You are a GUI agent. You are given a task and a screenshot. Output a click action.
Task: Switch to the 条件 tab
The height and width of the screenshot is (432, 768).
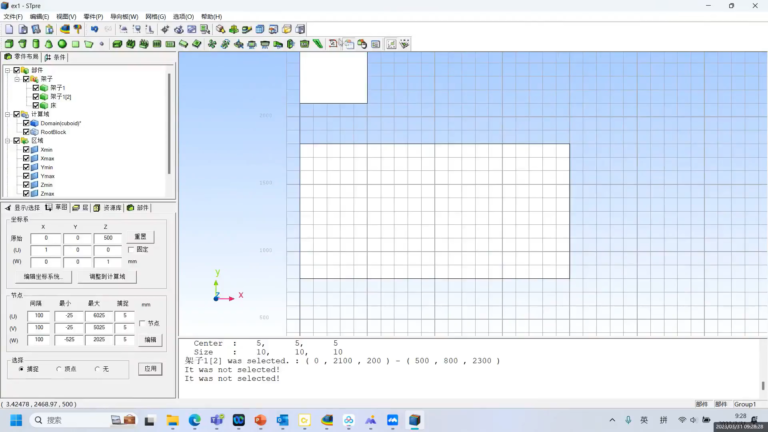[x=55, y=57]
